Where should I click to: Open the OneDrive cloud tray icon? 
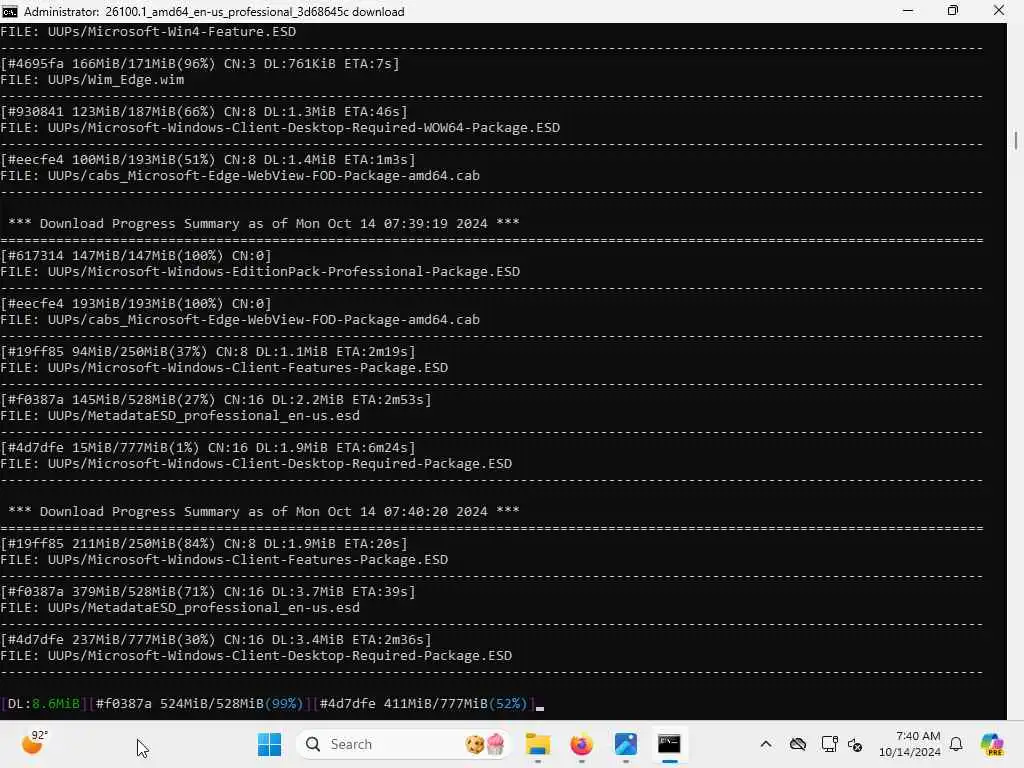[x=798, y=744]
